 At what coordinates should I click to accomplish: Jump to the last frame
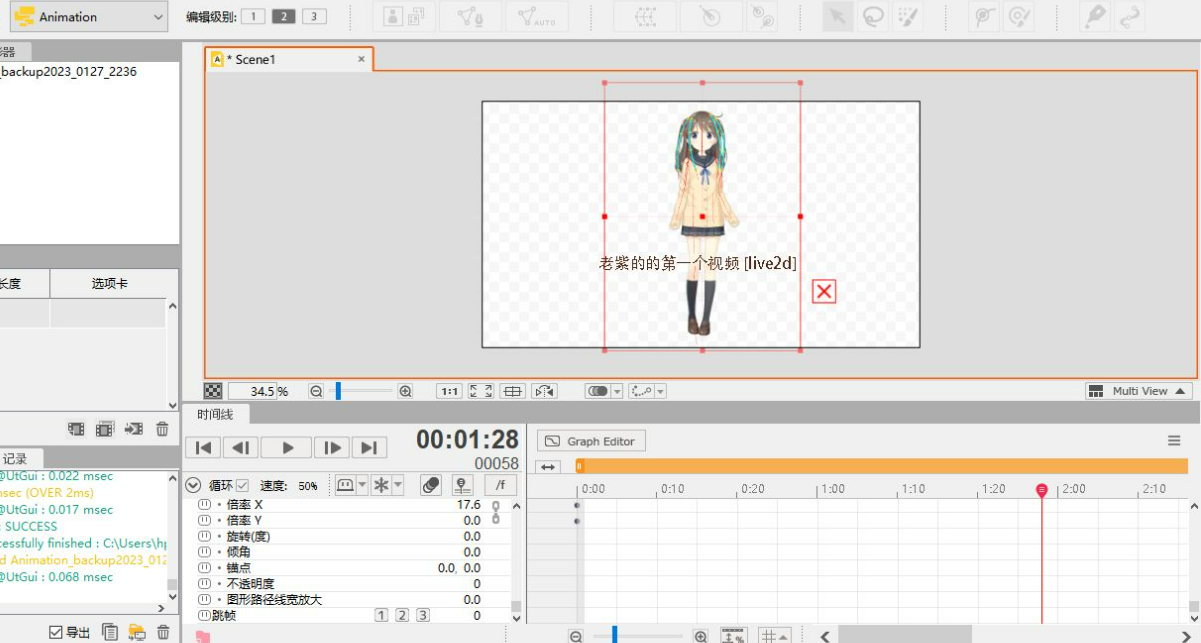(x=369, y=448)
